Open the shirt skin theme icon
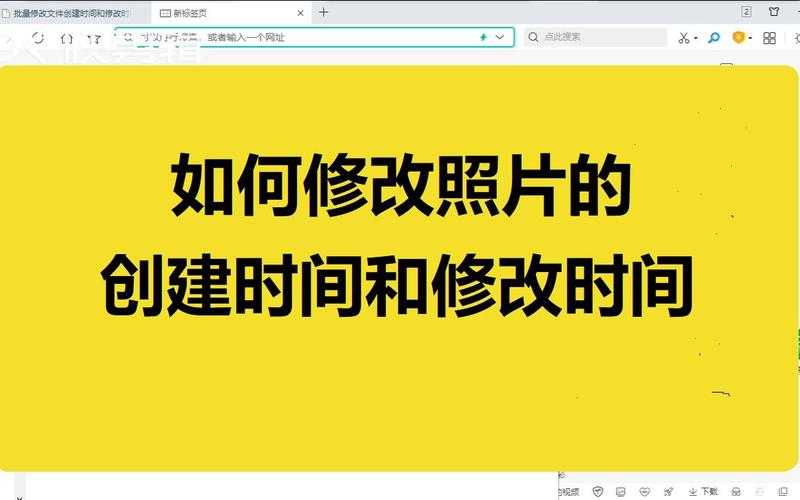 (x=774, y=12)
